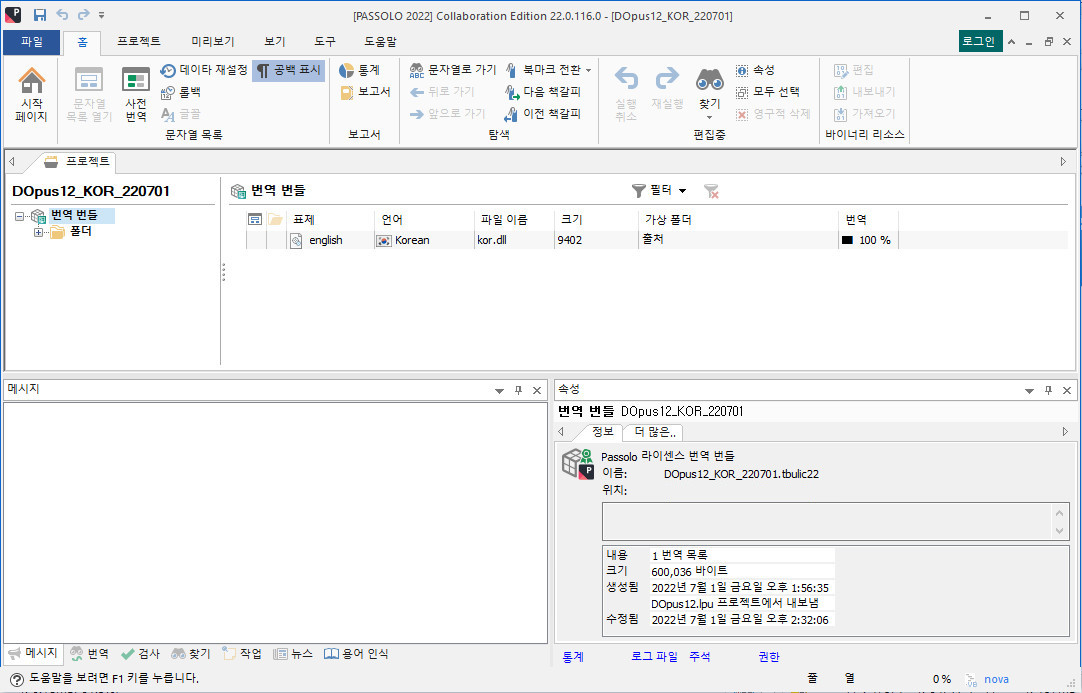Open 북마크 전환 dropdown arrow
Viewport: 1082px width, 693px height.
pyautogui.click(x=589, y=70)
